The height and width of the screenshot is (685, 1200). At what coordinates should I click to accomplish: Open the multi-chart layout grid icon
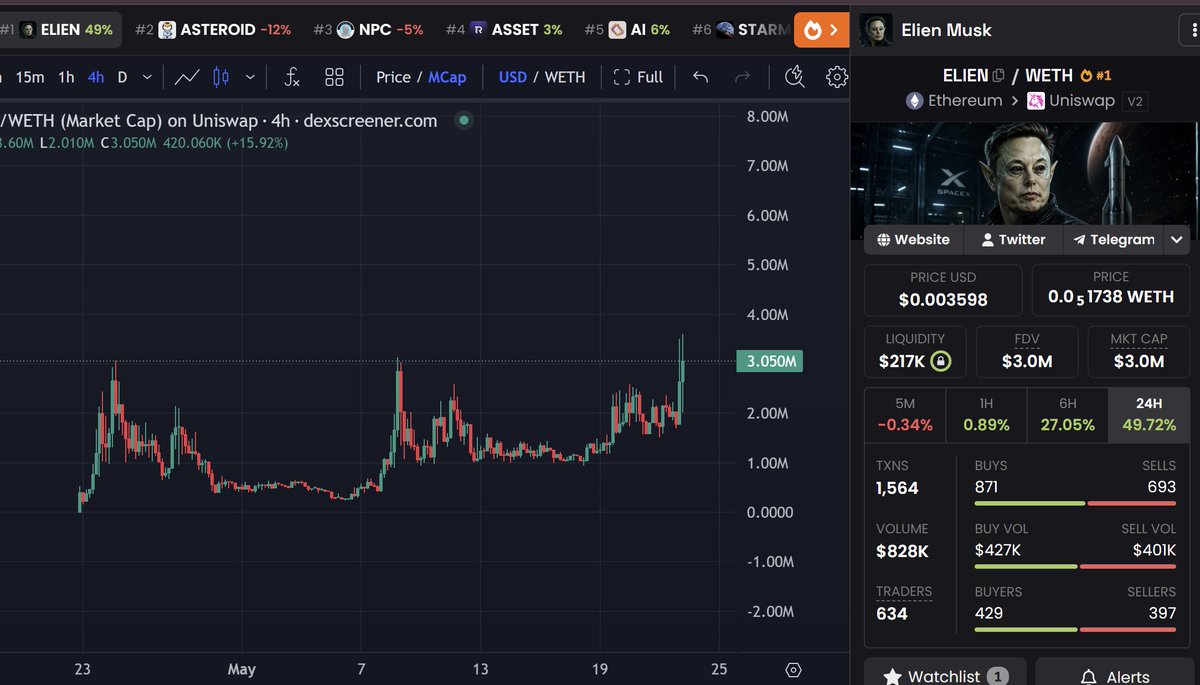pos(334,77)
